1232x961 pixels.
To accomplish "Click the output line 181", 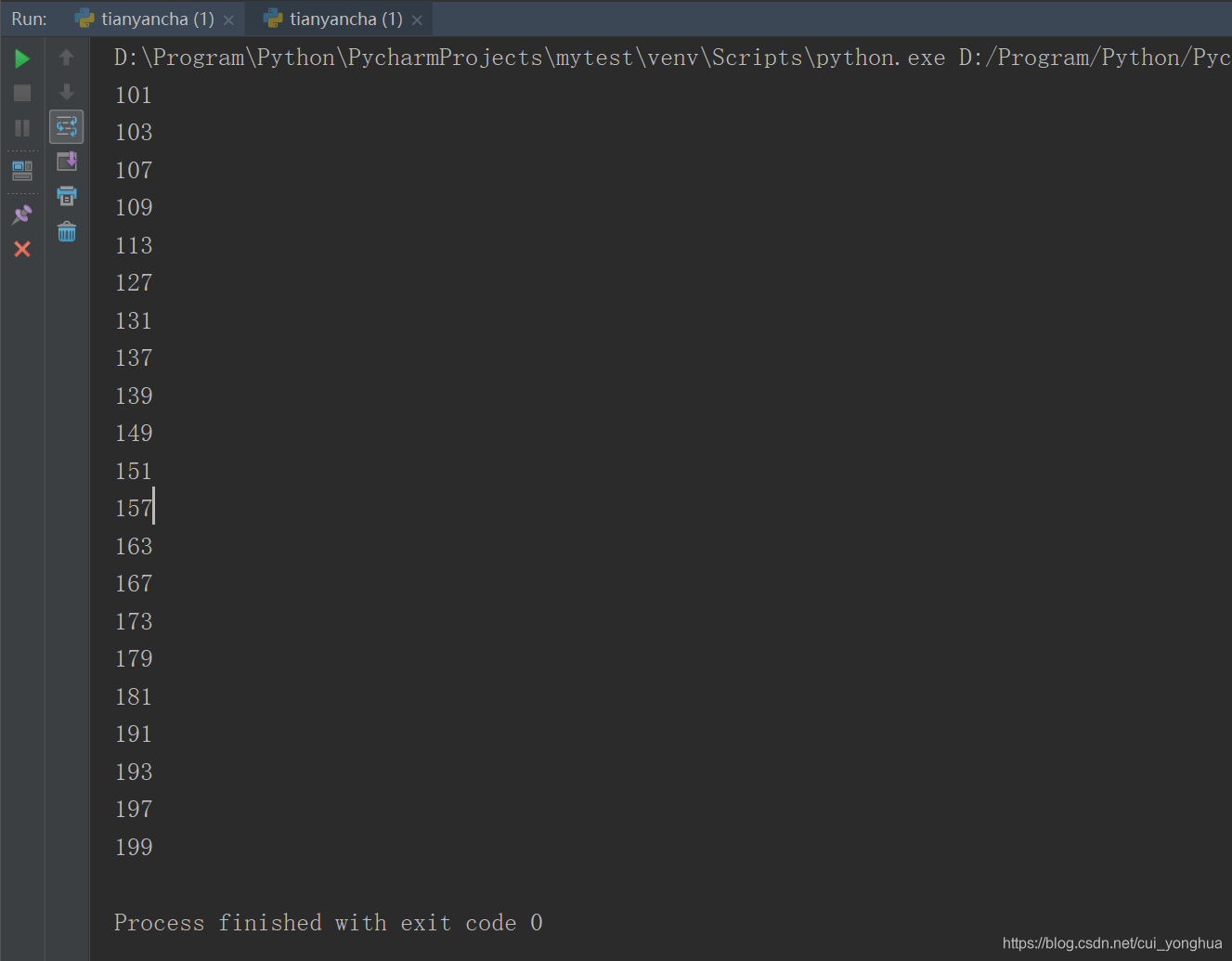I will 134,696.
